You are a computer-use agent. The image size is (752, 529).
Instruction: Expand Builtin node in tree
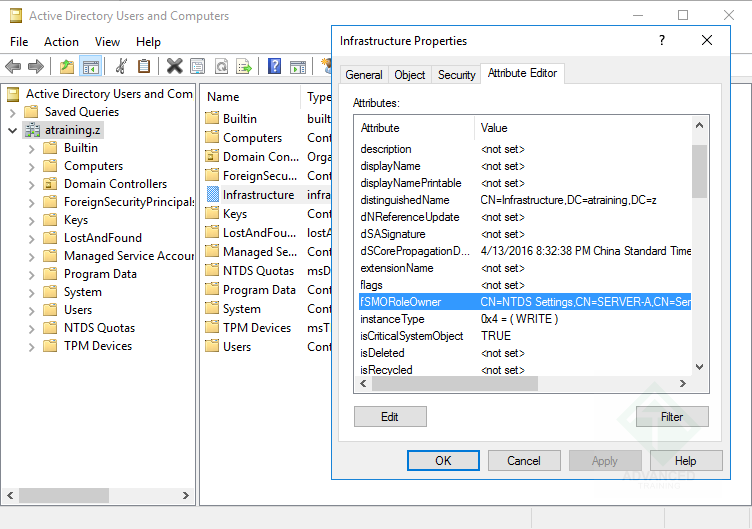(32, 149)
